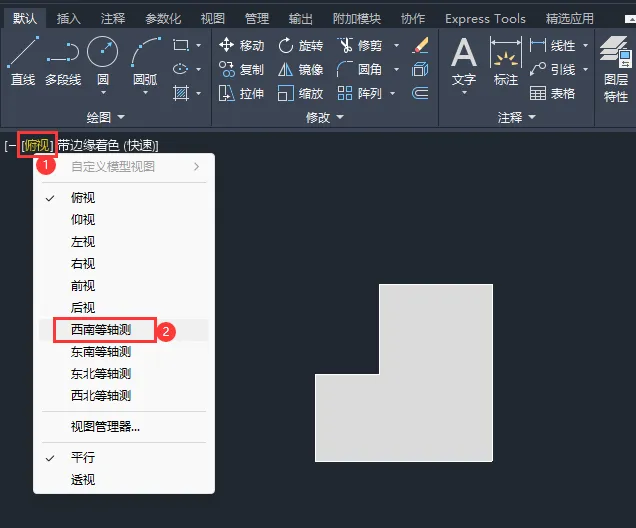
Task: Expand the Circle tool dropdown arrow
Action: coord(103,93)
